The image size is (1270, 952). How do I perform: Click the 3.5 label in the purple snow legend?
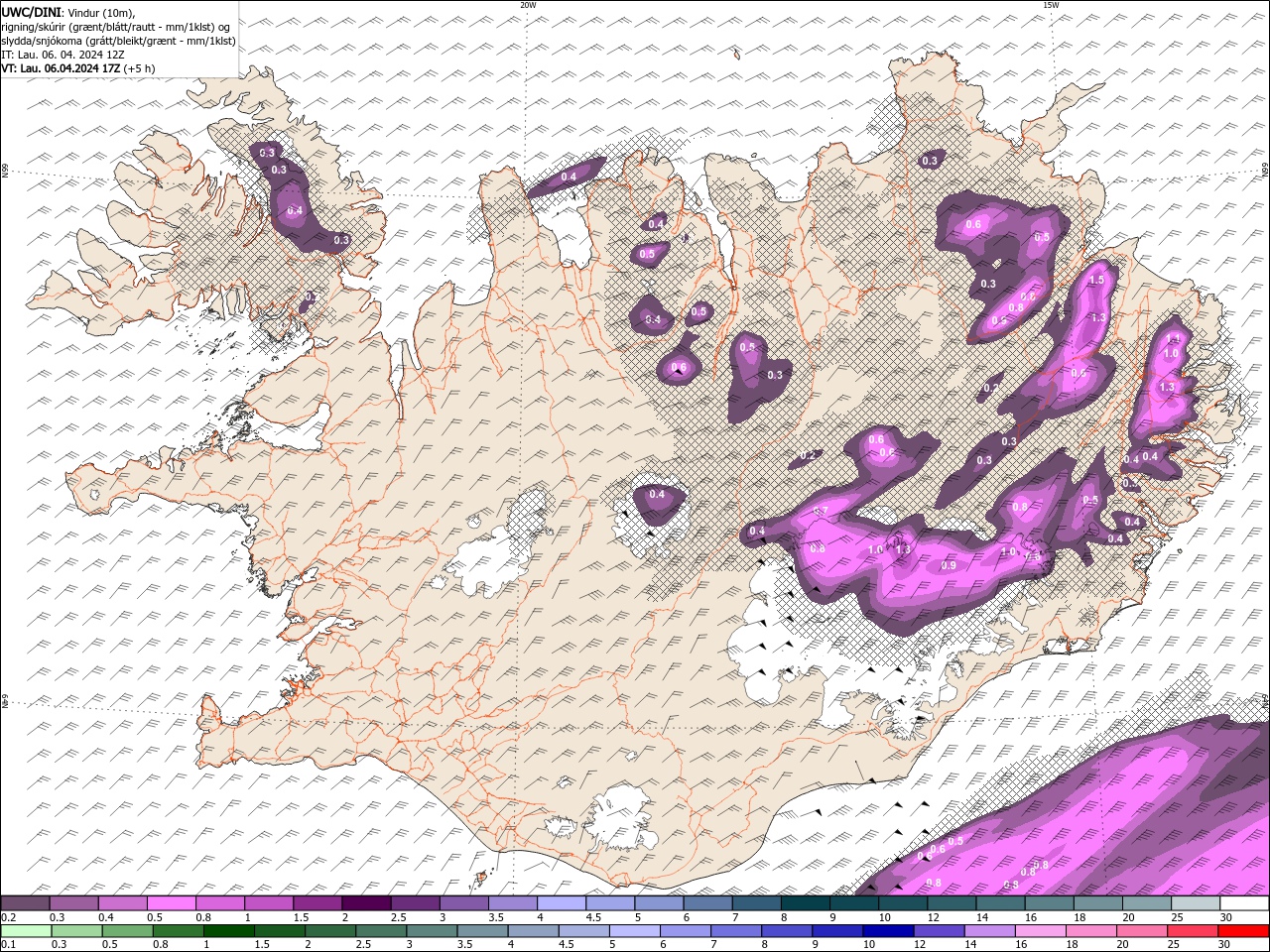click(x=495, y=917)
